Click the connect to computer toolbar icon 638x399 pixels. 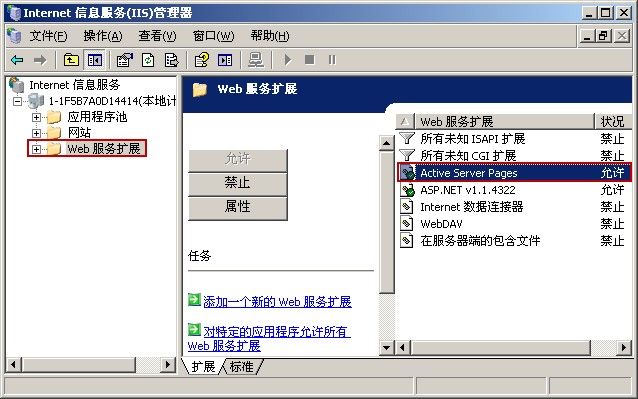pyautogui.click(x=256, y=60)
